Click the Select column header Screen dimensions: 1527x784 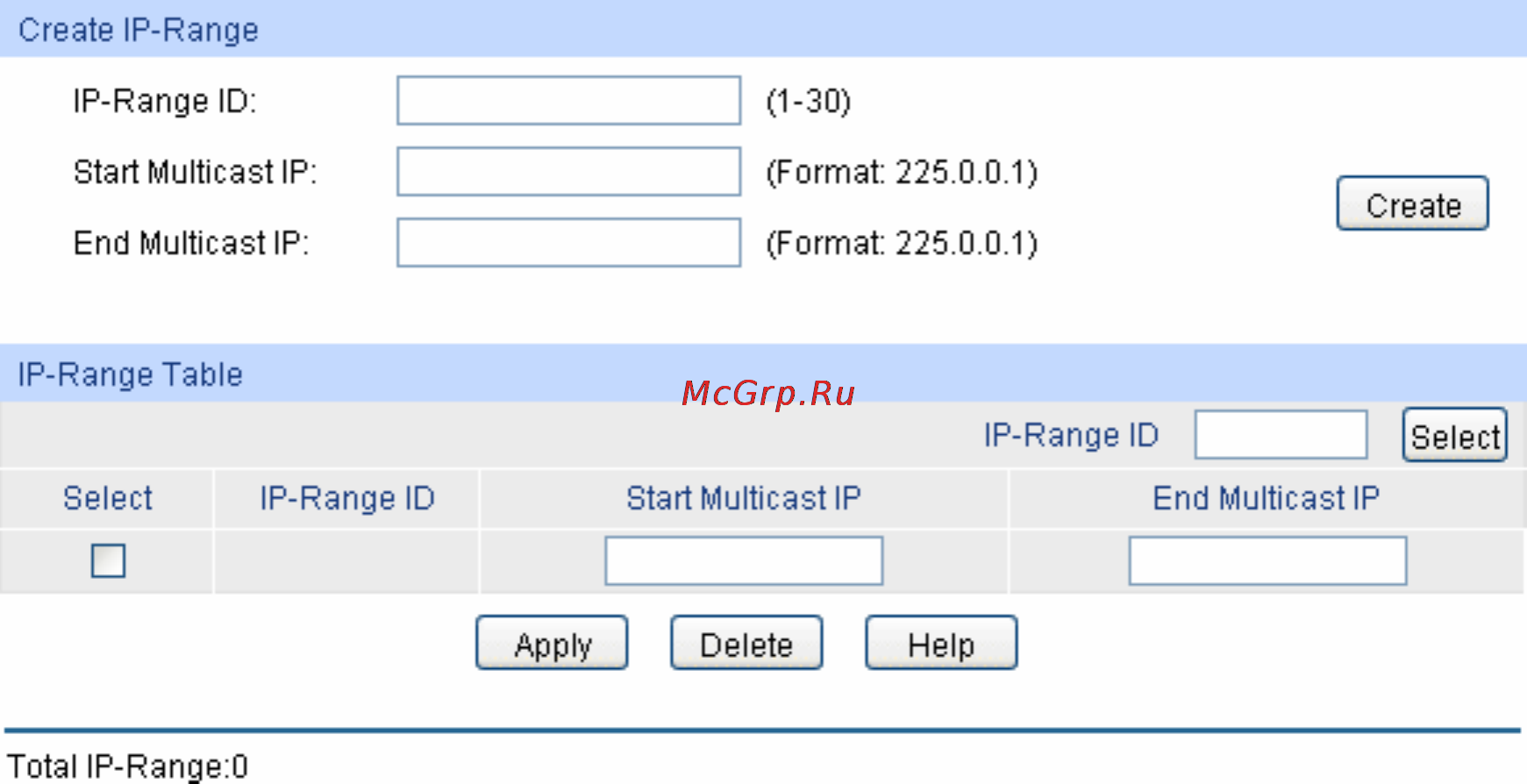click(x=107, y=498)
